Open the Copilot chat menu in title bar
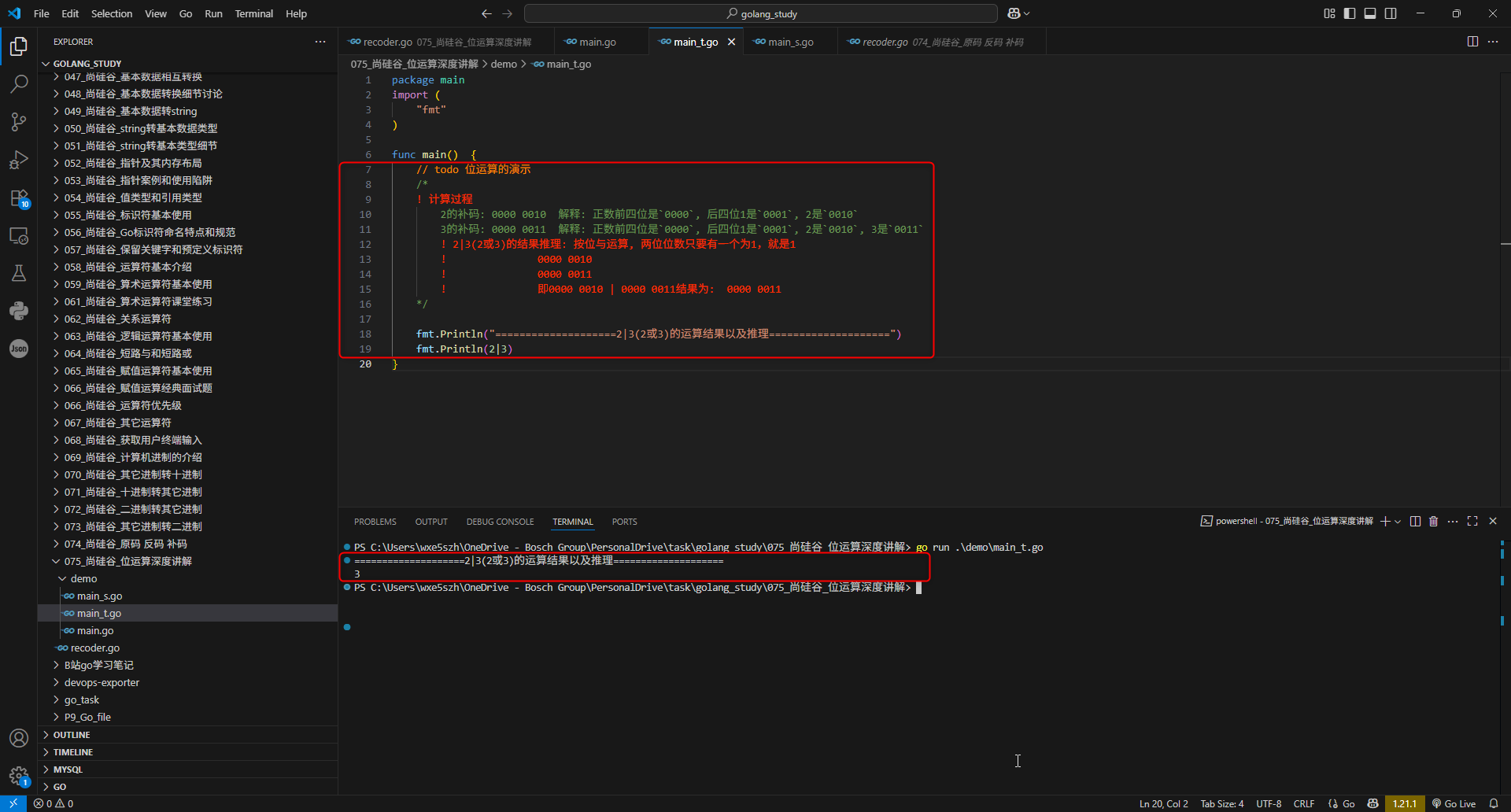Image resolution: width=1511 pixels, height=812 pixels. pyautogui.click(x=1018, y=13)
